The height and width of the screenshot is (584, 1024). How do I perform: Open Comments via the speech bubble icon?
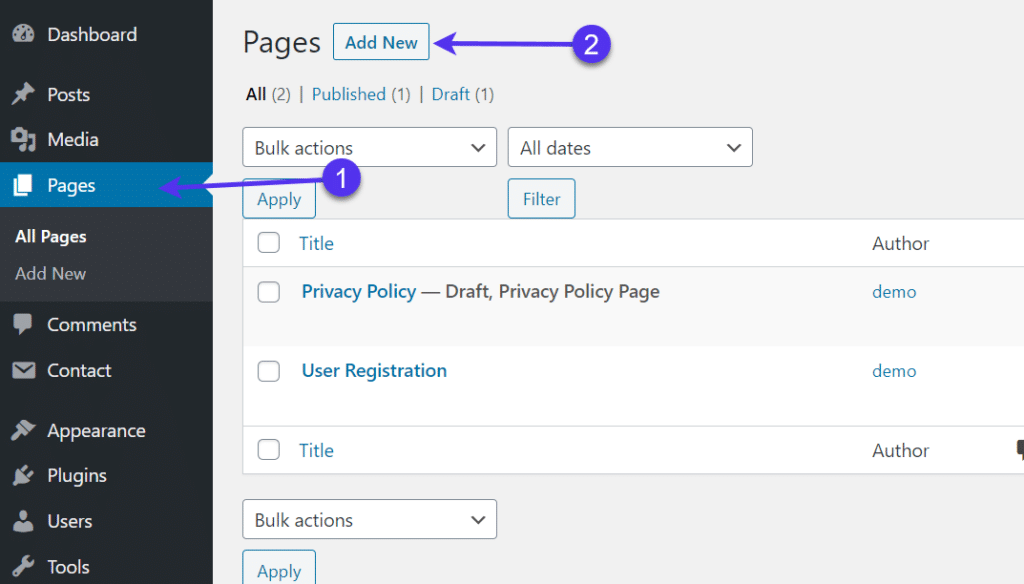point(24,324)
